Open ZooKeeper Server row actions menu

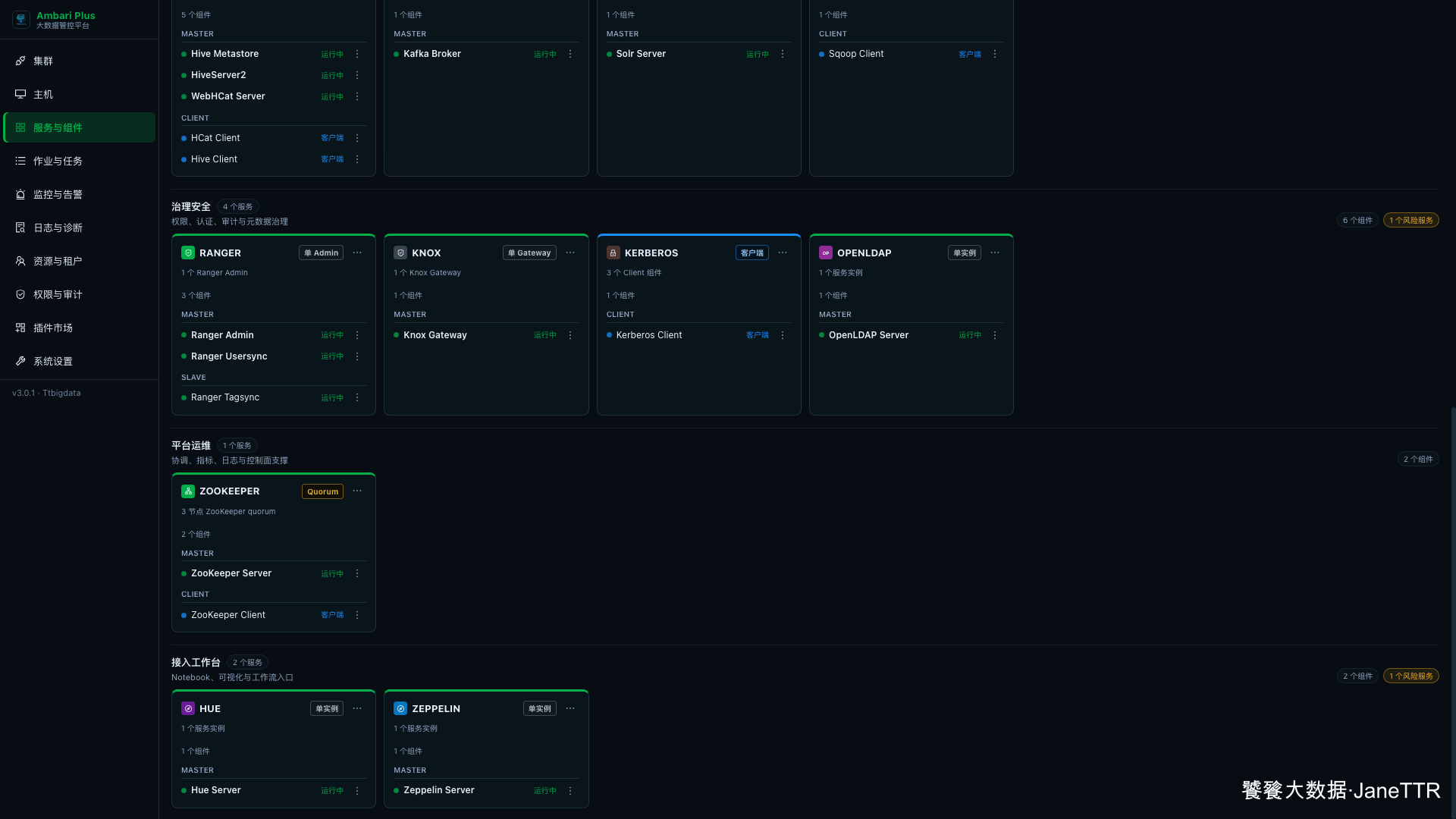[357, 573]
